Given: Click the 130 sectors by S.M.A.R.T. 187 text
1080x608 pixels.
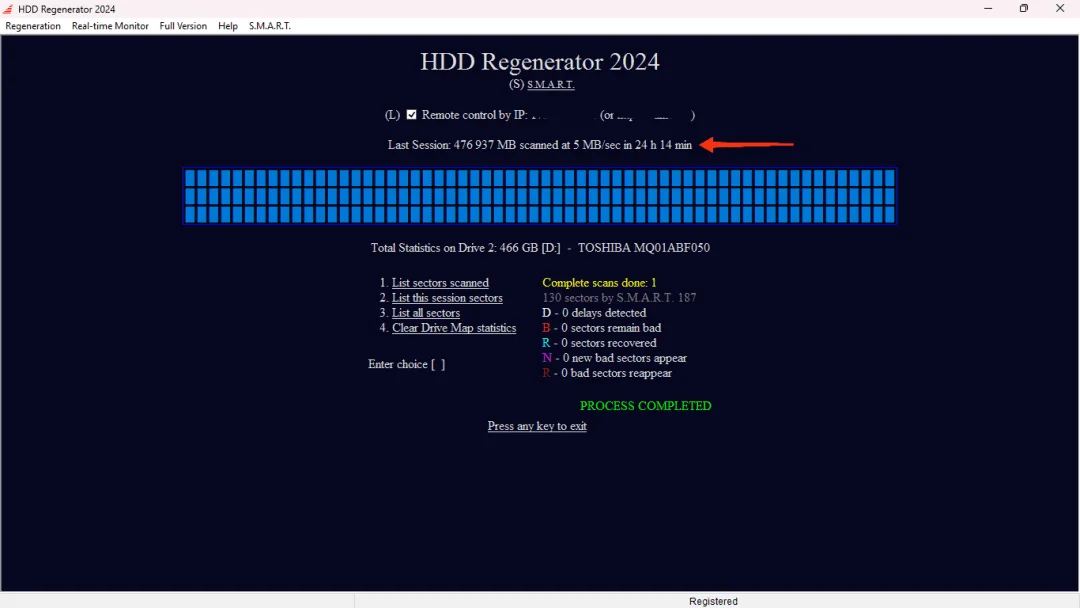Looking at the screenshot, I should click(x=619, y=298).
